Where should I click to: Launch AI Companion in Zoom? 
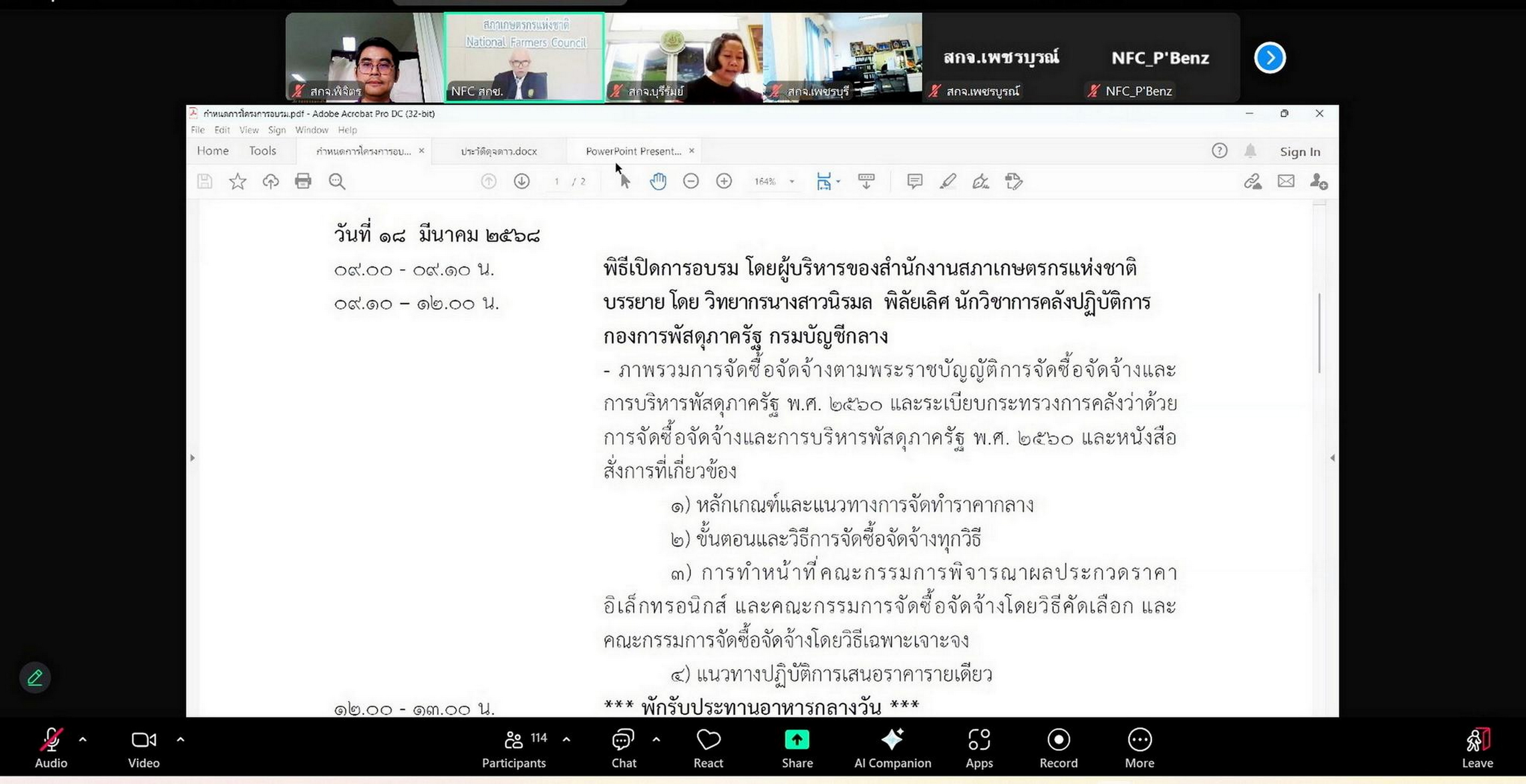click(893, 749)
